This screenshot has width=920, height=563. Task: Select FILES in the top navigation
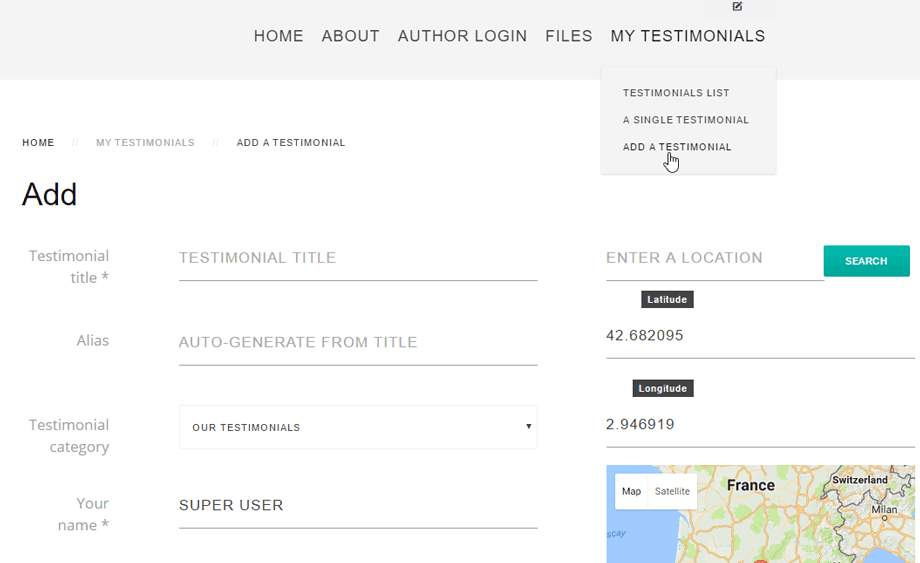click(569, 36)
